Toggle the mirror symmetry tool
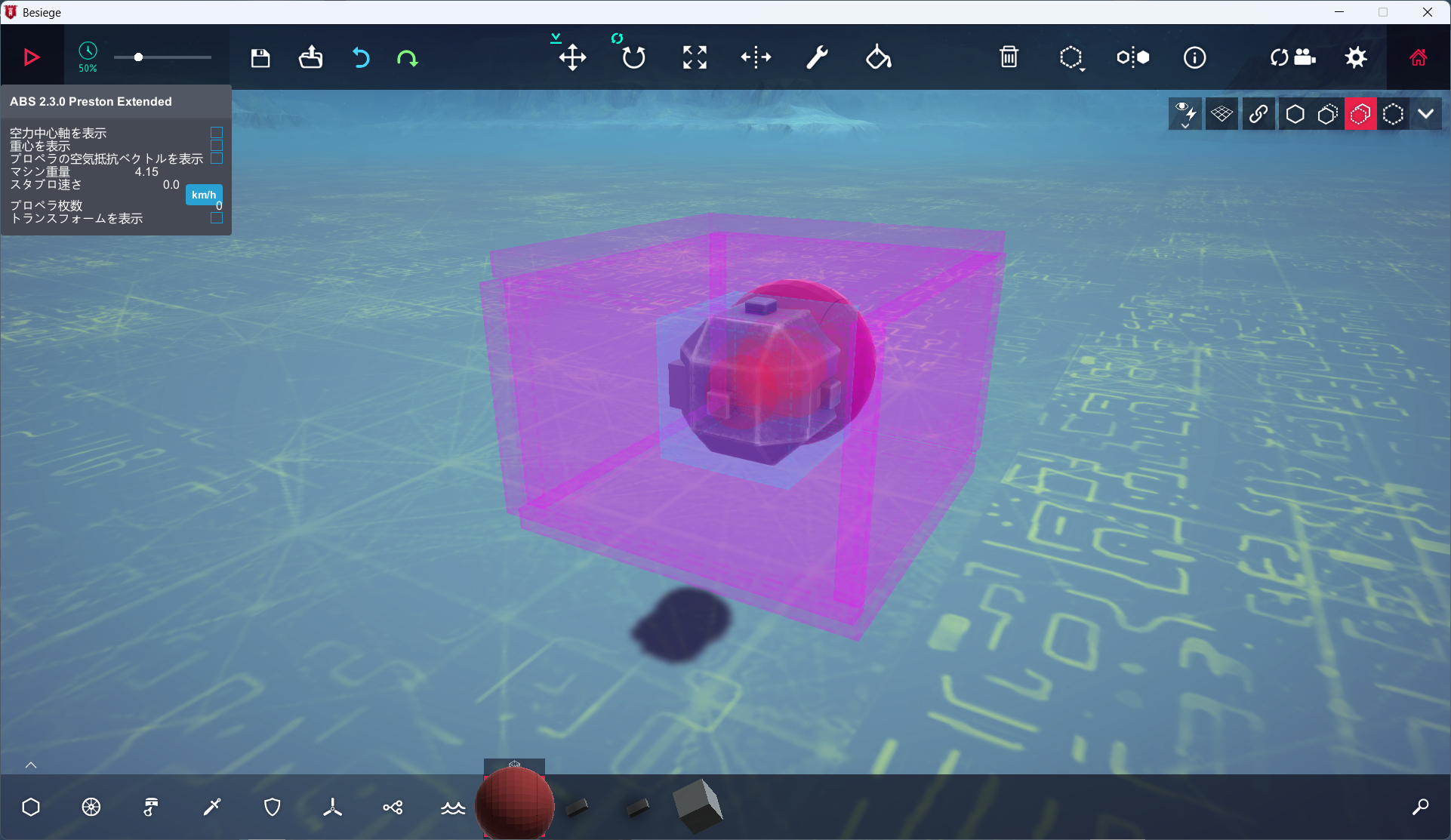The image size is (1451, 840). point(1132,57)
